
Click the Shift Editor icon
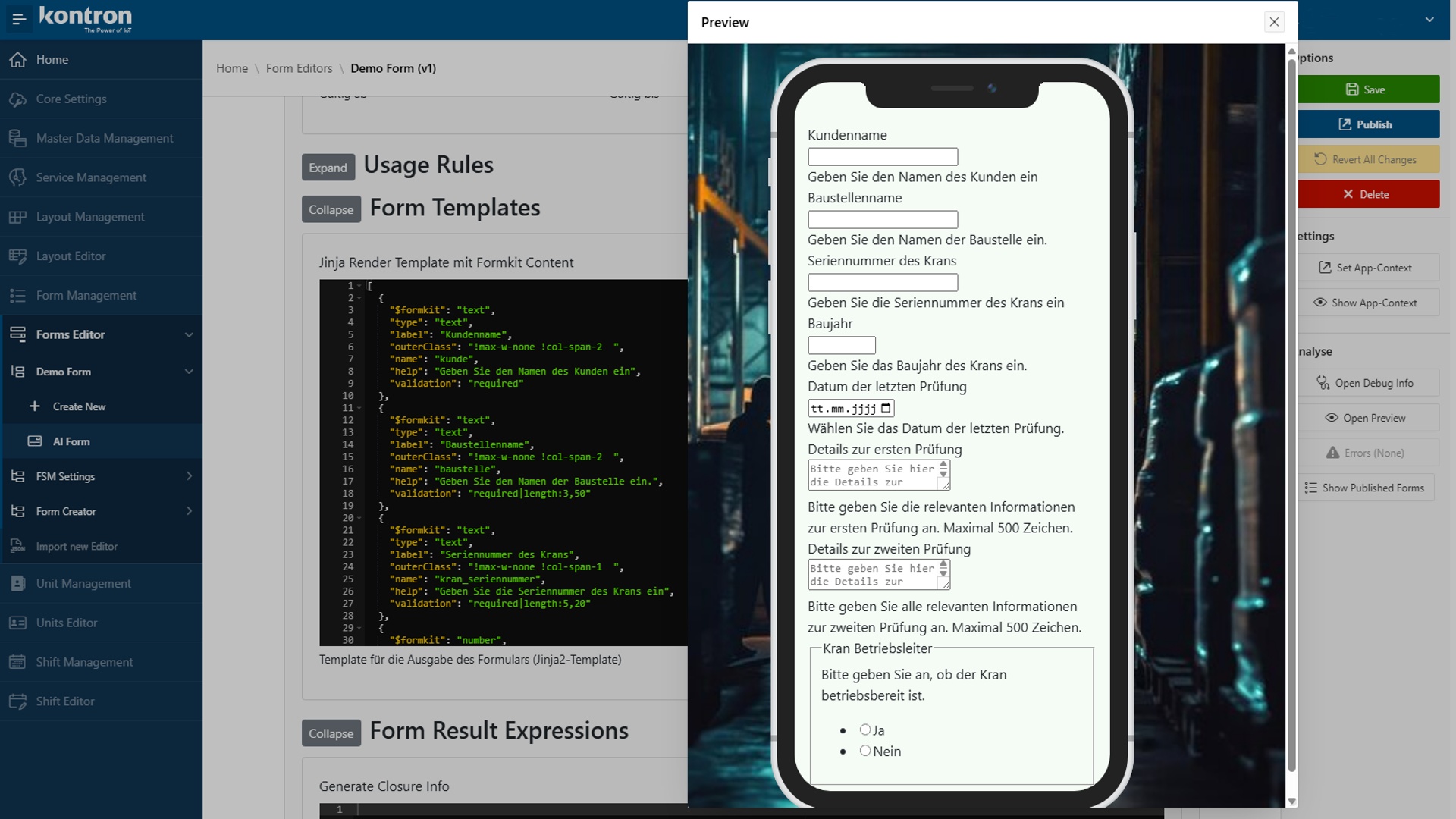click(17, 701)
